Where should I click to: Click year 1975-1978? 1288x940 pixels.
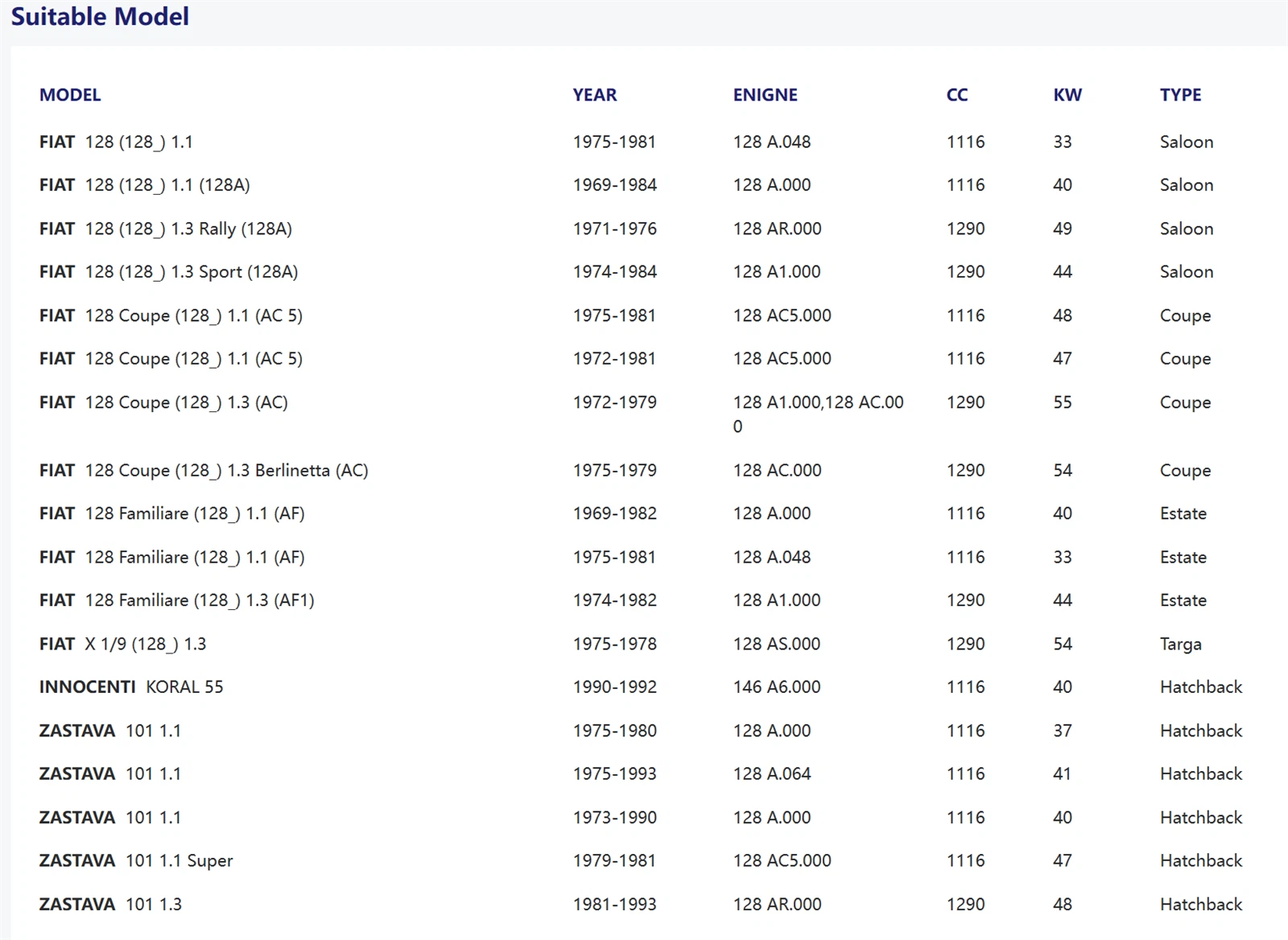tap(615, 644)
